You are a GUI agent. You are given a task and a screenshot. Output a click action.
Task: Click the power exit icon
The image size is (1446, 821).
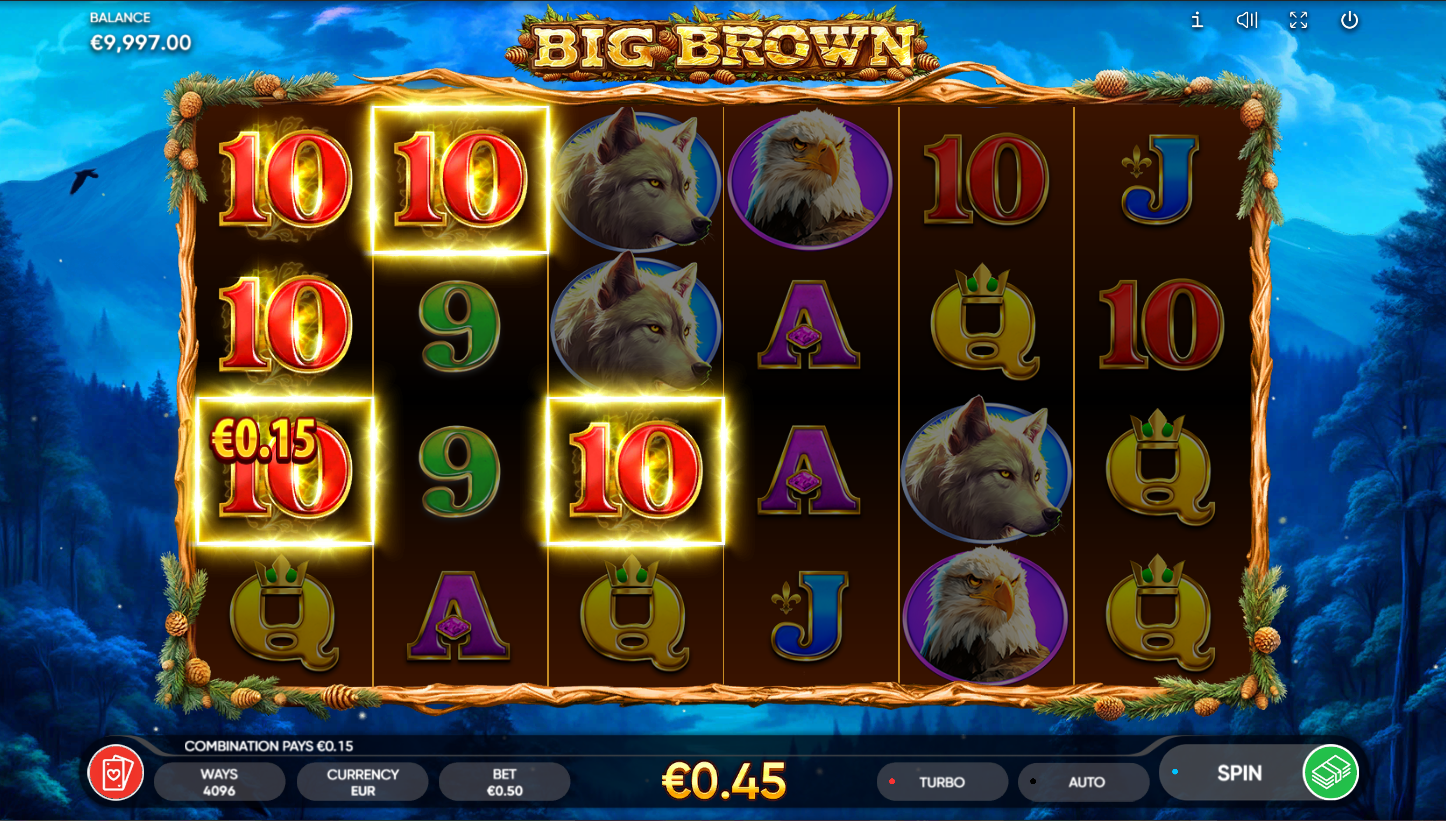pyautogui.click(x=1350, y=20)
